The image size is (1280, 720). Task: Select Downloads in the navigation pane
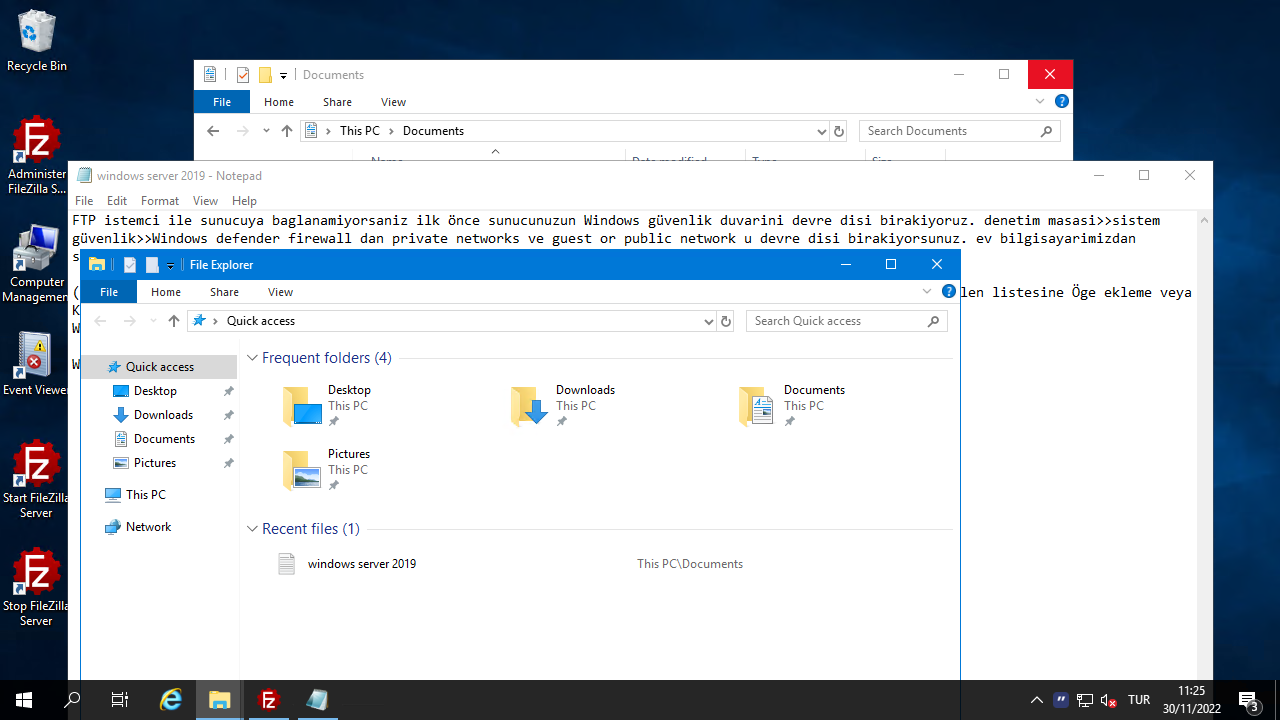coord(163,415)
